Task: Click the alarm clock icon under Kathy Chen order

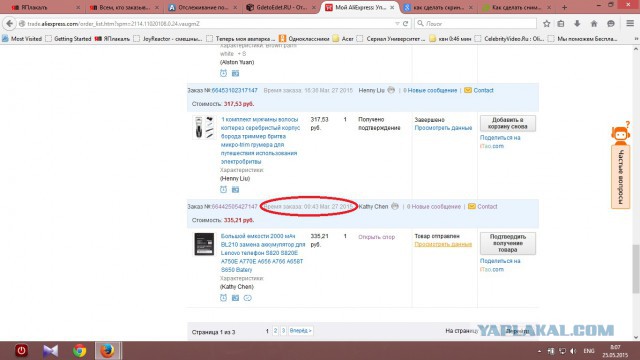Action: (223, 298)
